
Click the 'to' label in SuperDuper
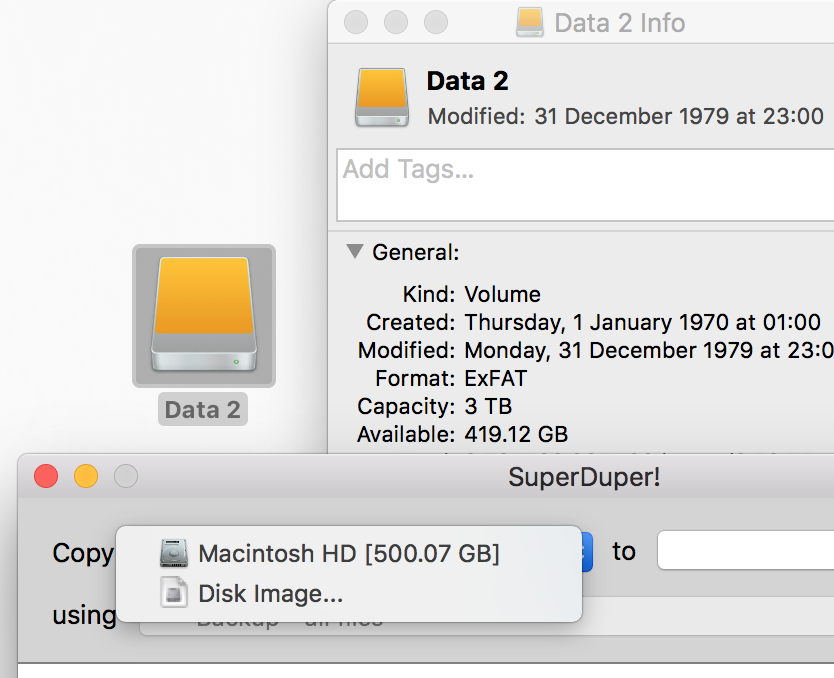point(624,551)
